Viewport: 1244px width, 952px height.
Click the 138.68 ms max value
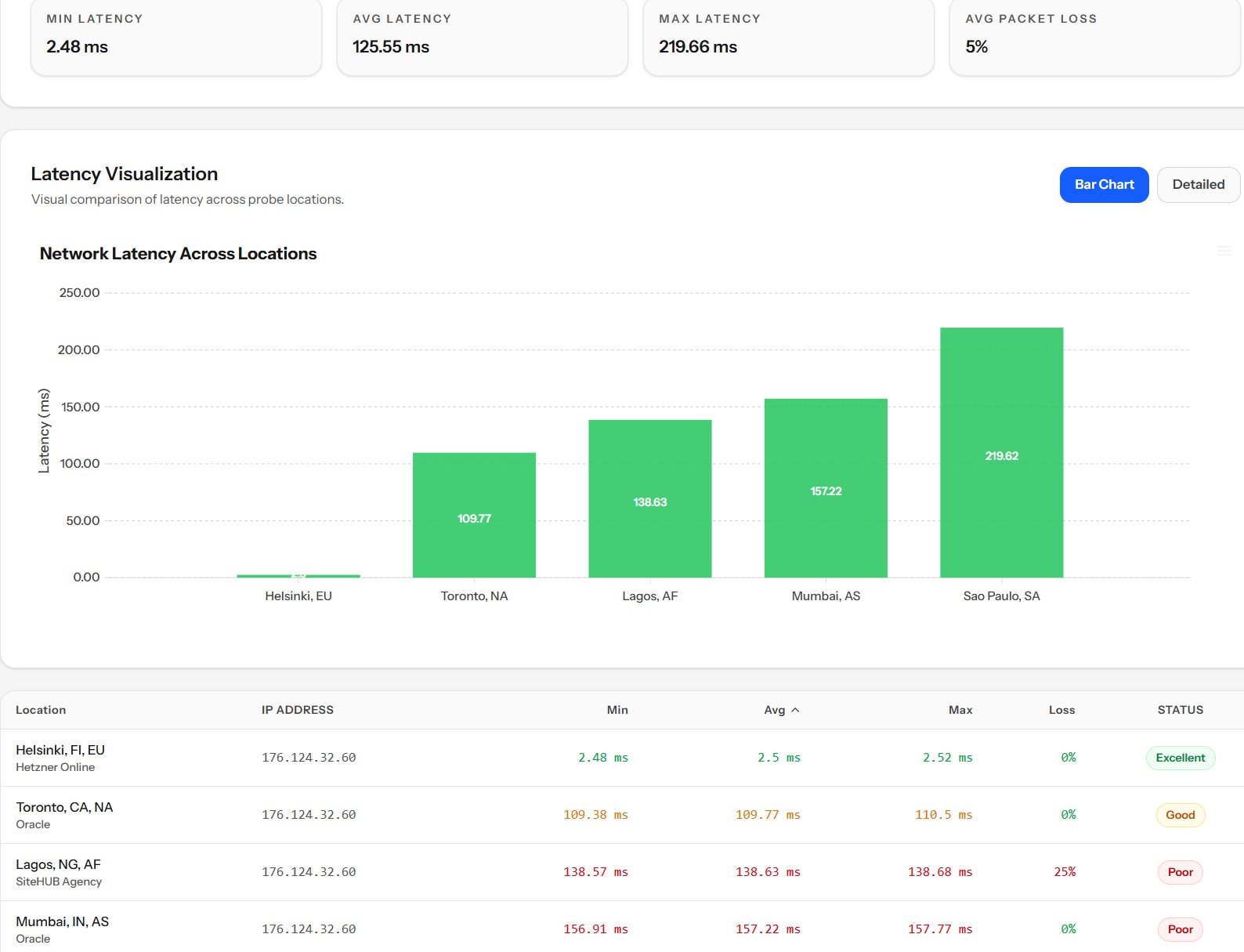pyautogui.click(x=940, y=872)
